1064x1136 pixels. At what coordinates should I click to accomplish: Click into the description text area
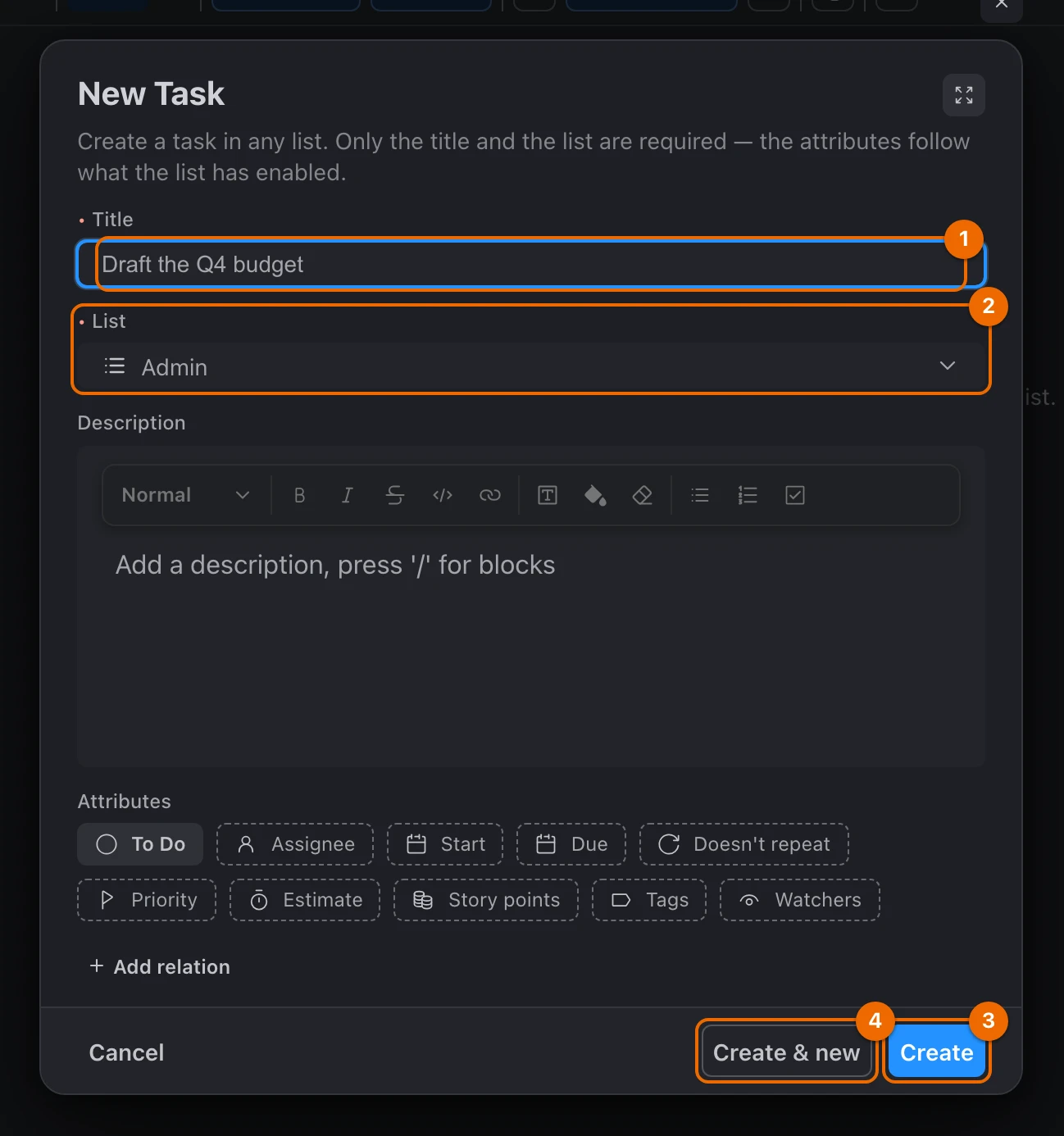(x=531, y=646)
